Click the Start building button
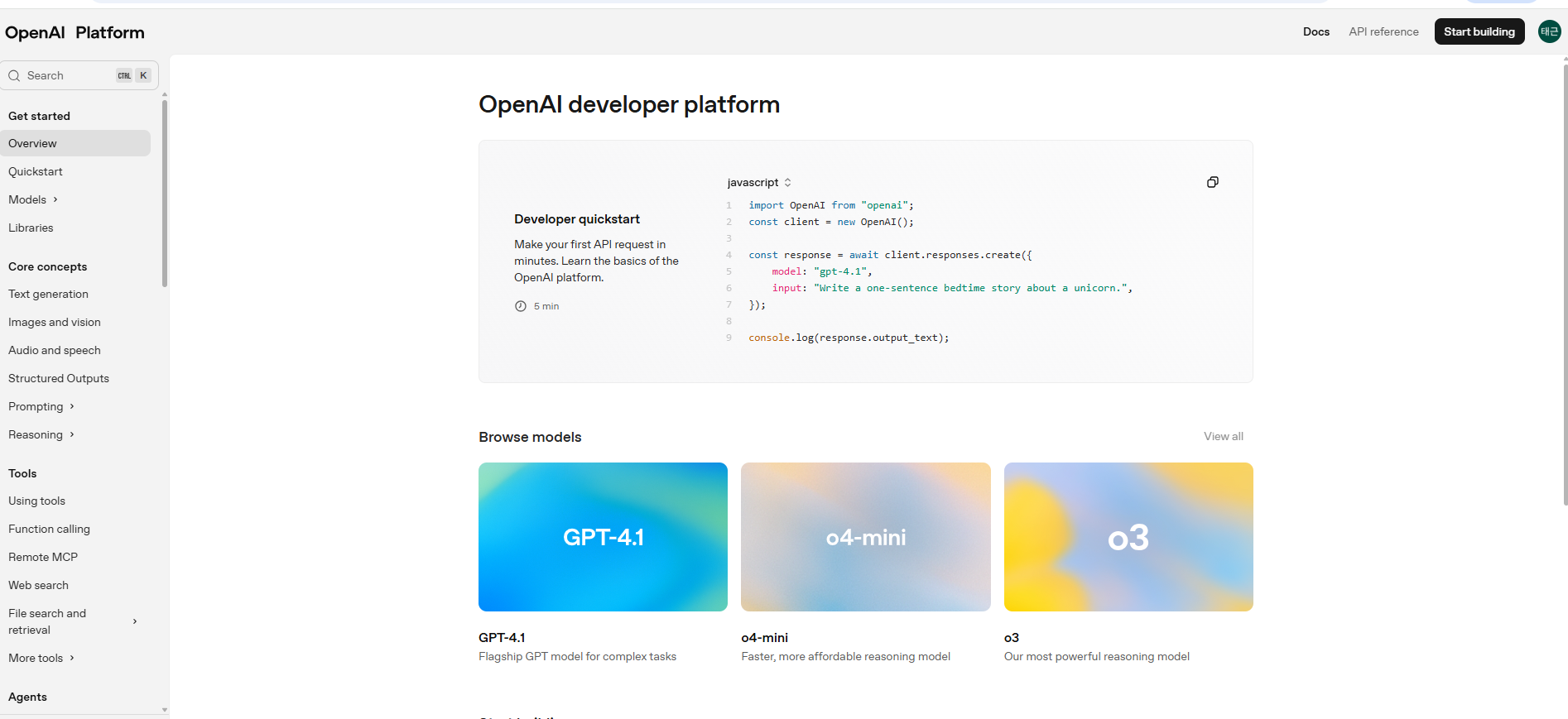Image resolution: width=1568 pixels, height=719 pixels. click(x=1479, y=31)
